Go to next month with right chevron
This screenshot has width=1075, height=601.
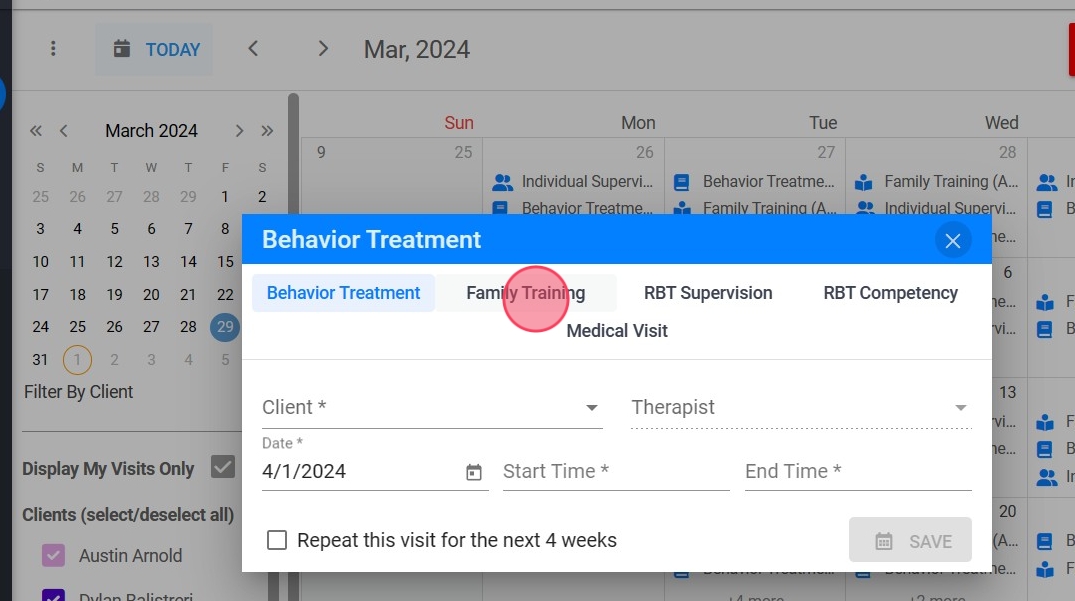pyautogui.click(x=322, y=49)
